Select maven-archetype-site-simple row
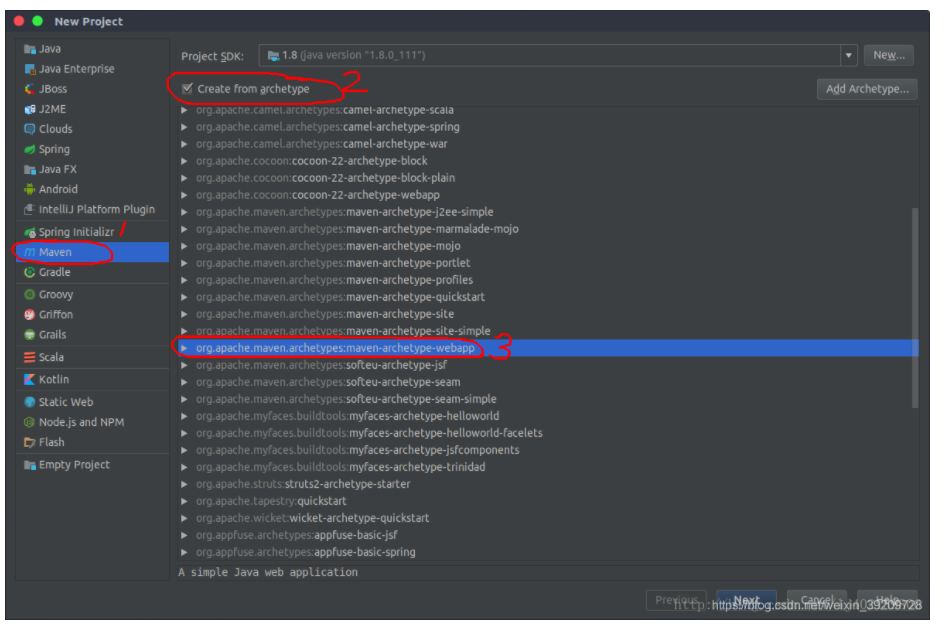This screenshot has height=640, width=945. pyautogui.click(x=548, y=331)
